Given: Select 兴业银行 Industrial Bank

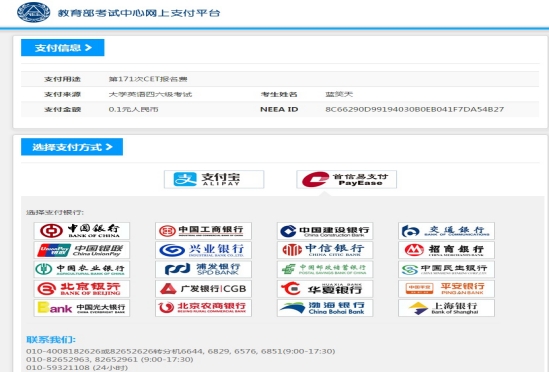Looking at the screenshot, I should click(x=203, y=250).
